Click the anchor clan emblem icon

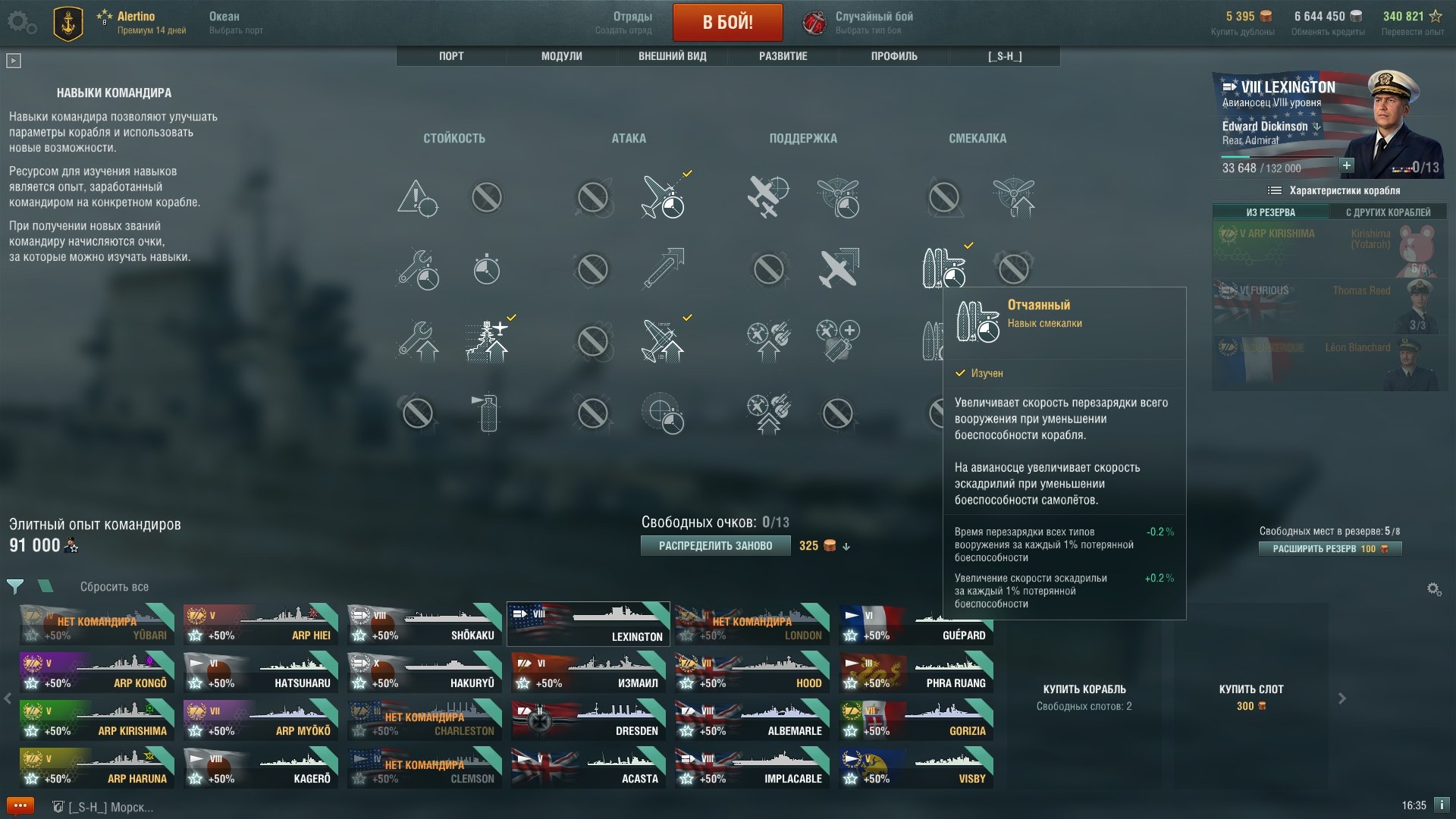point(68,23)
